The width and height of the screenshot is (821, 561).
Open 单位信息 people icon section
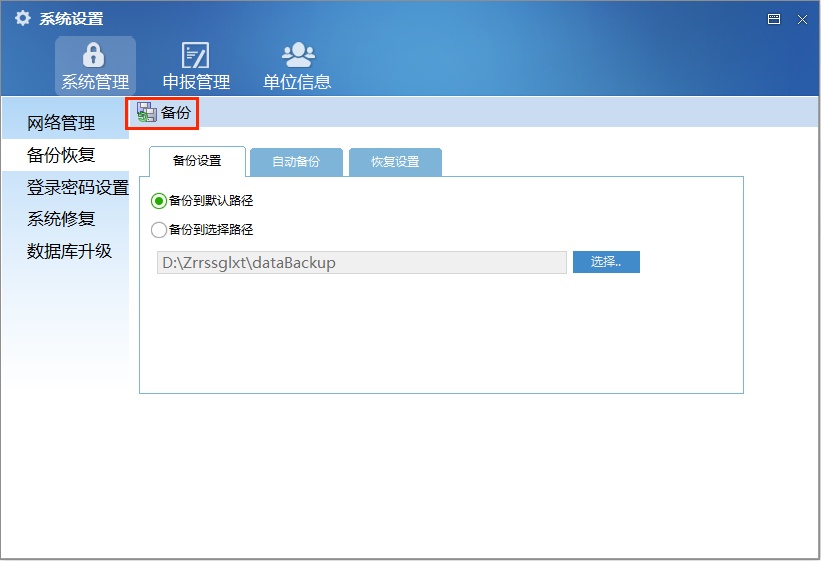click(x=297, y=66)
